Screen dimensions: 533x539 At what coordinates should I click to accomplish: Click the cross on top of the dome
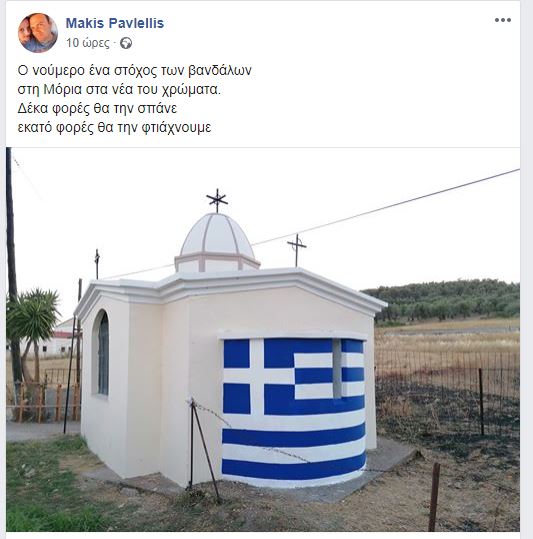point(217,201)
